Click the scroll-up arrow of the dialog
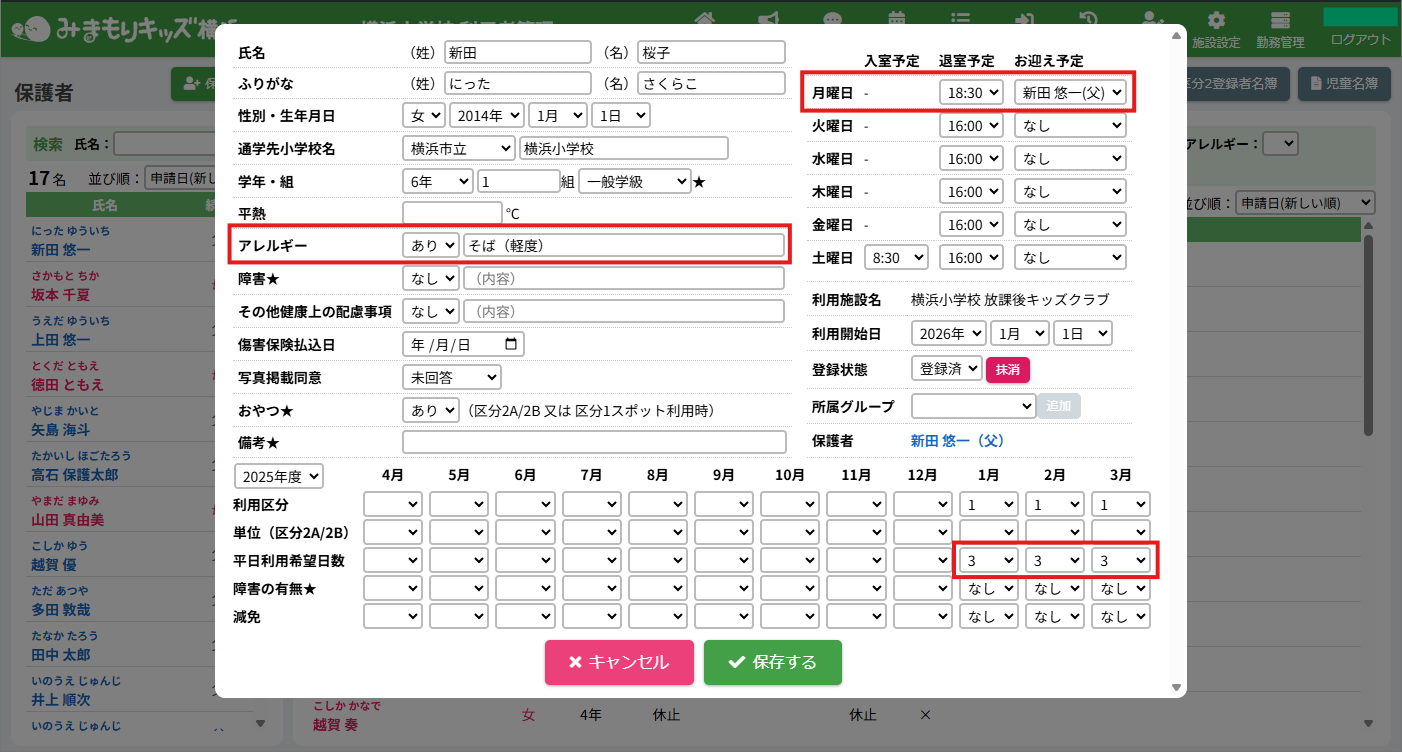1402x752 pixels. (1177, 42)
